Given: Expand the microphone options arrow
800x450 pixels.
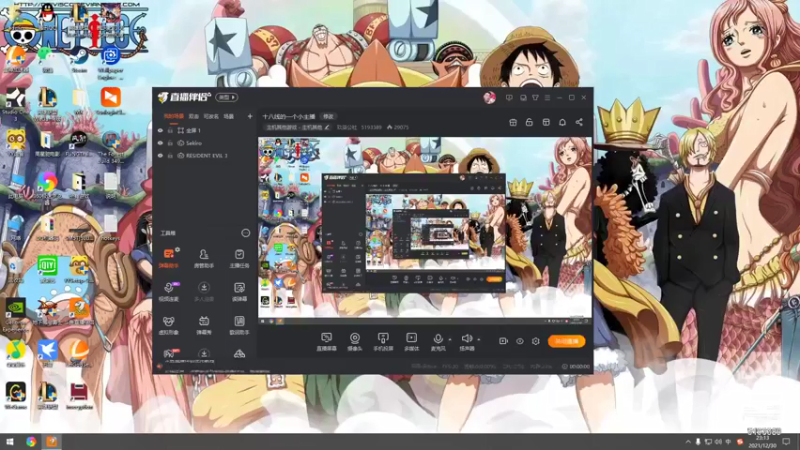Looking at the screenshot, I should point(449,339).
